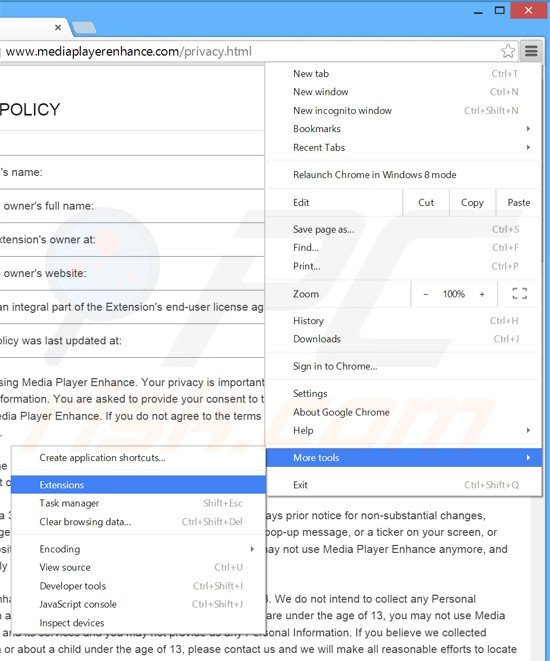The width and height of the screenshot is (550, 661).
Task: Bookmark this page with the star icon
Action: pos(508,51)
